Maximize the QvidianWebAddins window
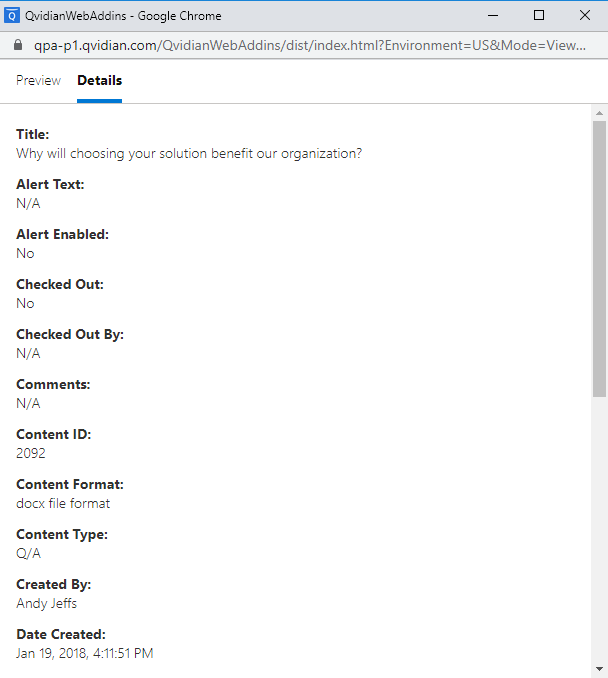This screenshot has width=608, height=678. 539,16
